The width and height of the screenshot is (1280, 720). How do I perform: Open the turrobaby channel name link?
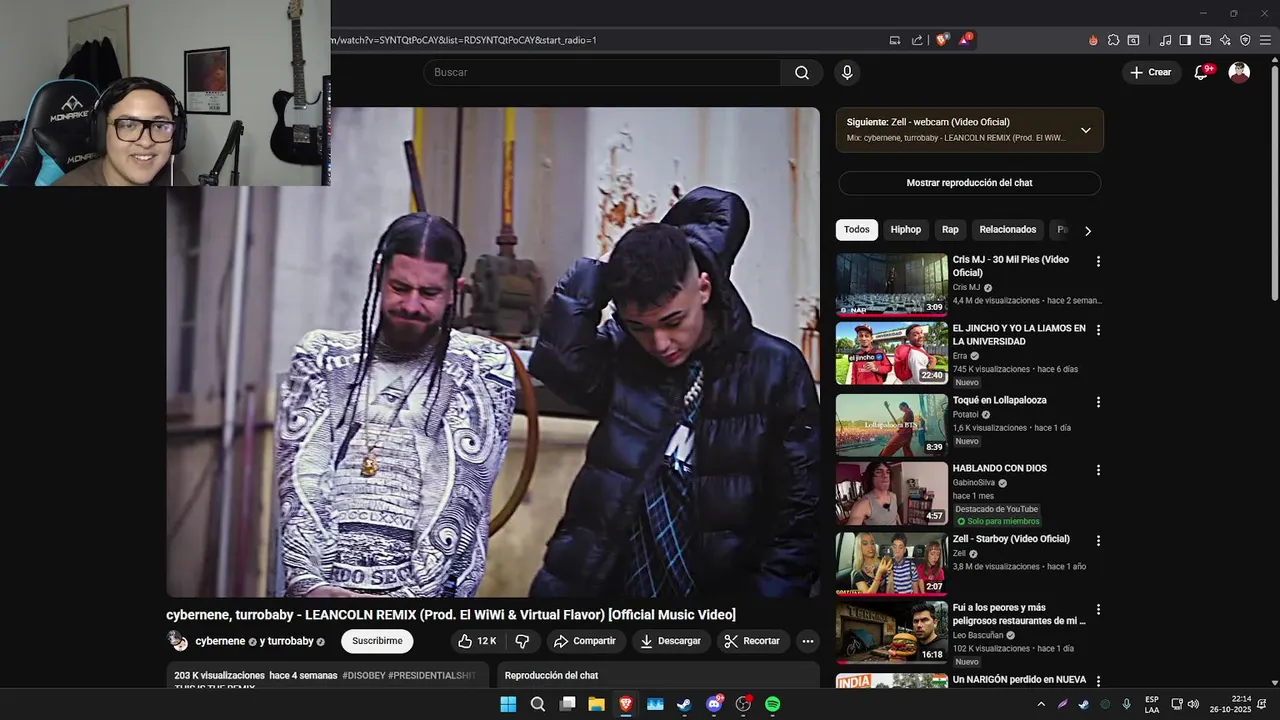pyautogui.click(x=290, y=641)
